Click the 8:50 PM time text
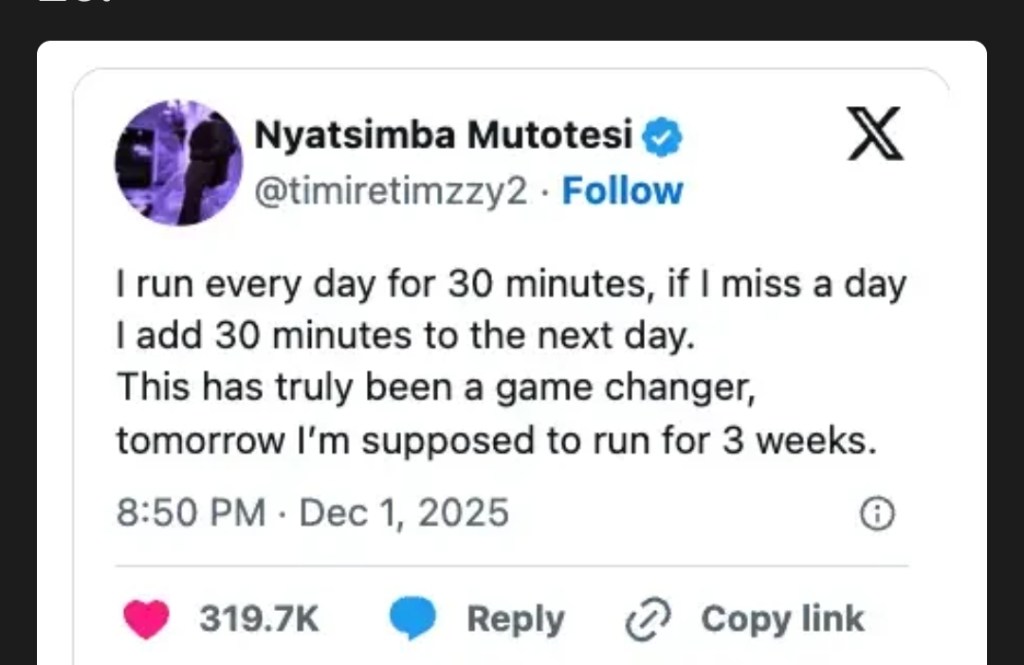The height and width of the screenshot is (665, 1024). pos(191,513)
